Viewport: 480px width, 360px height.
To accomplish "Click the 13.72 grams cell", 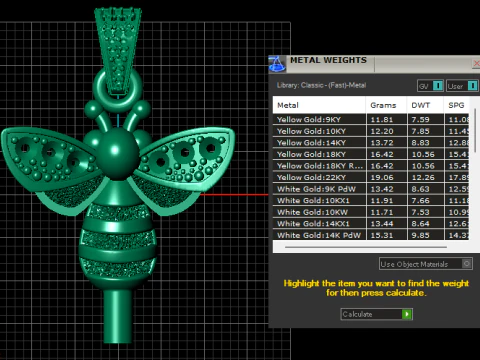I will coord(387,143).
